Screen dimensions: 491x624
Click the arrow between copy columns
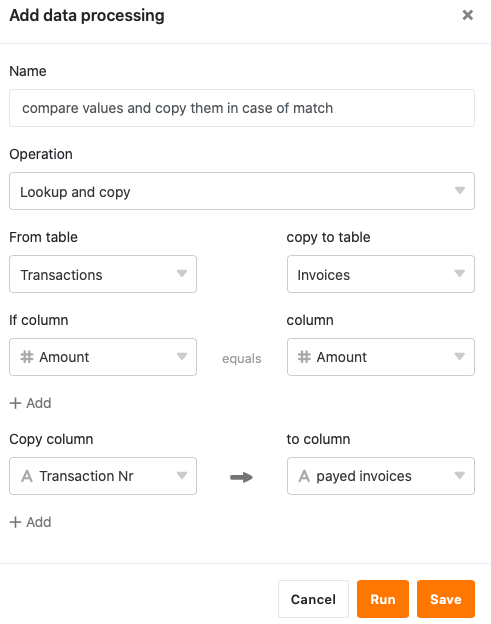[x=242, y=477]
